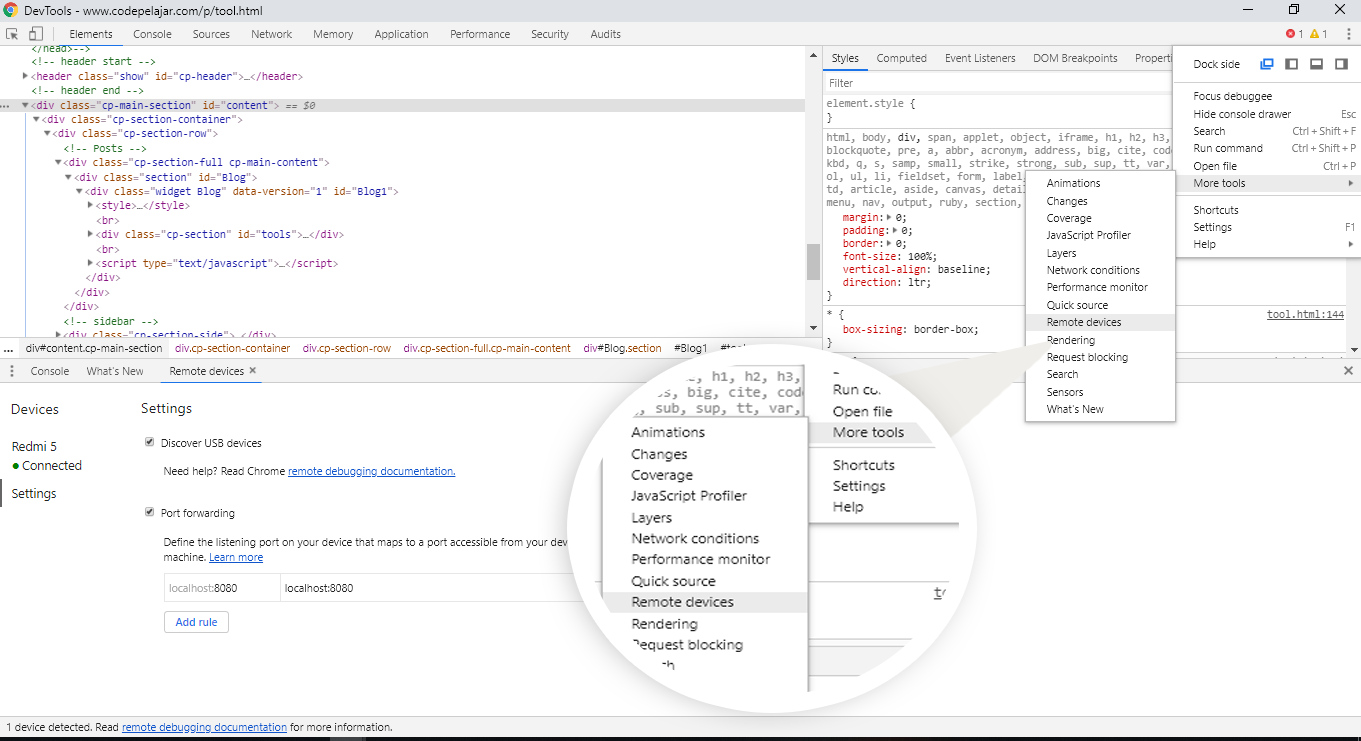Collapse the section Blog div
Image resolution: width=1361 pixels, height=741 pixels.
pyautogui.click(x=69, y=177)
